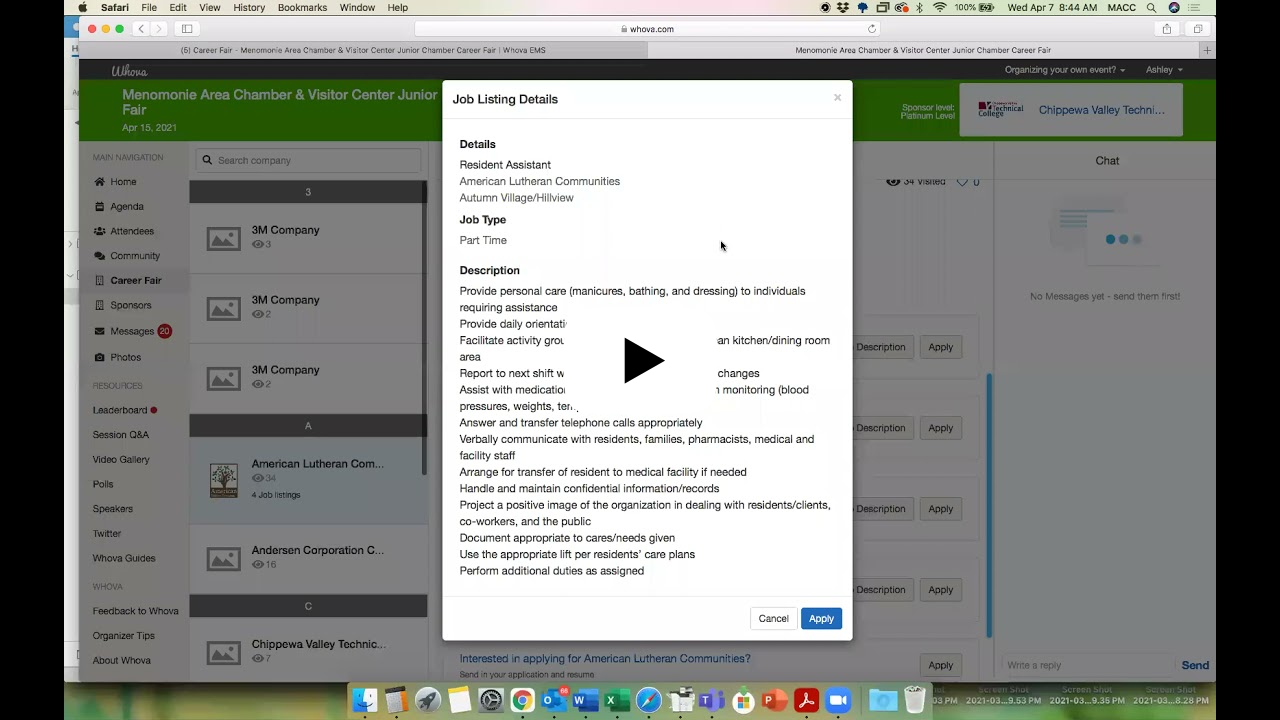Click the Search company field

pos(308,160)
